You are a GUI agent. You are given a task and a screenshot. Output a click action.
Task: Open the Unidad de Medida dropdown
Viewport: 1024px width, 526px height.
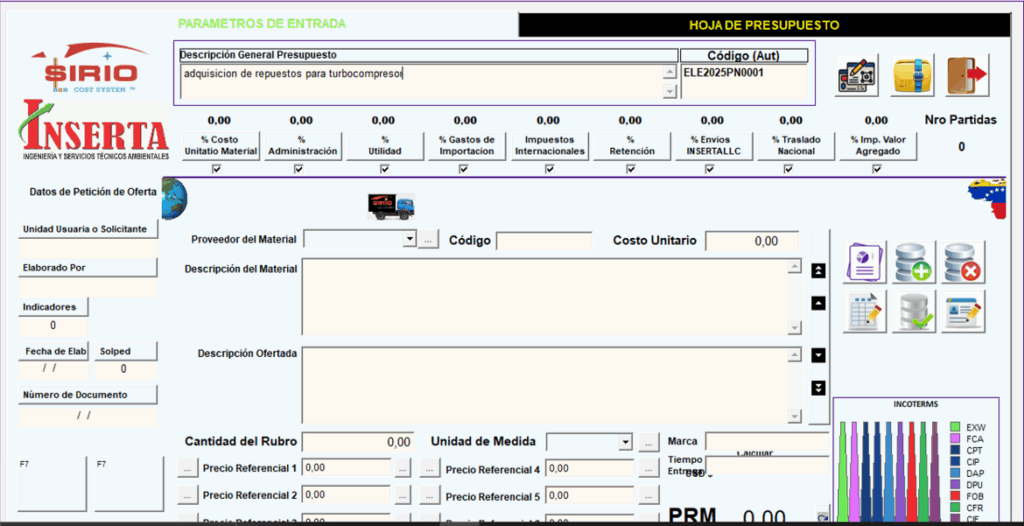coord(626,442)
